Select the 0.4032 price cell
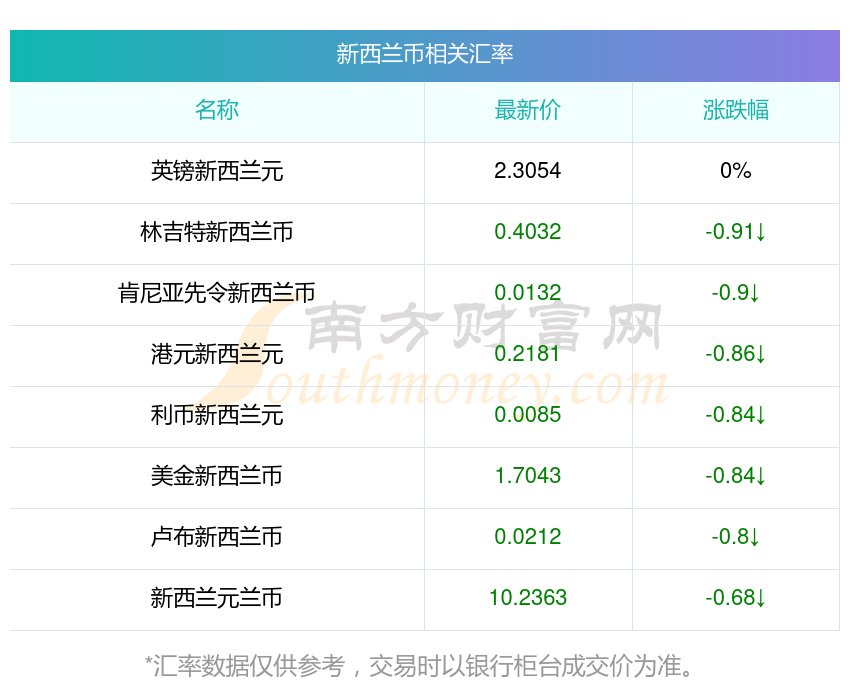This screenshot has width=850, height=698. click(x=527, y=232)
